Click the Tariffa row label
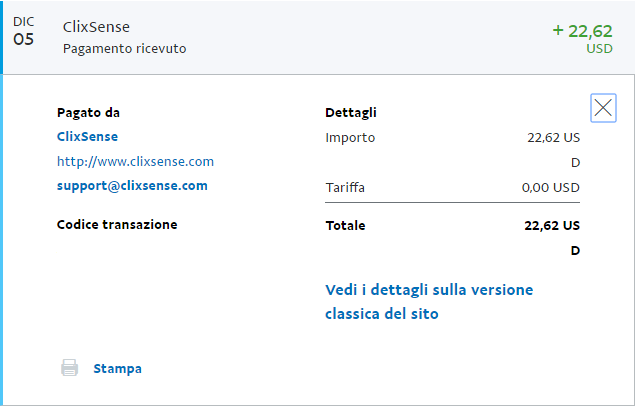The width and height of the screenshot is (635, 406). click(345, 187)
